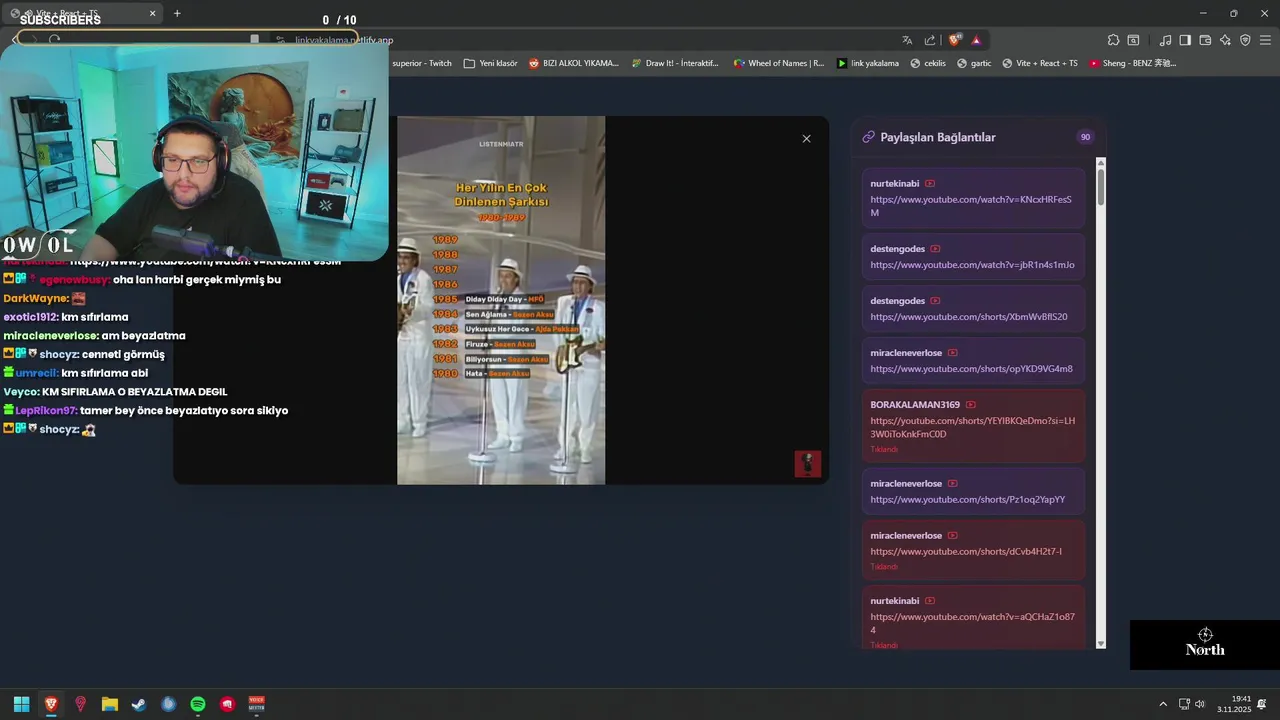The height and width of the screenshot is (720, 1280).
Task: Click the media music note toolbar icon
Action: point(1165,40)
